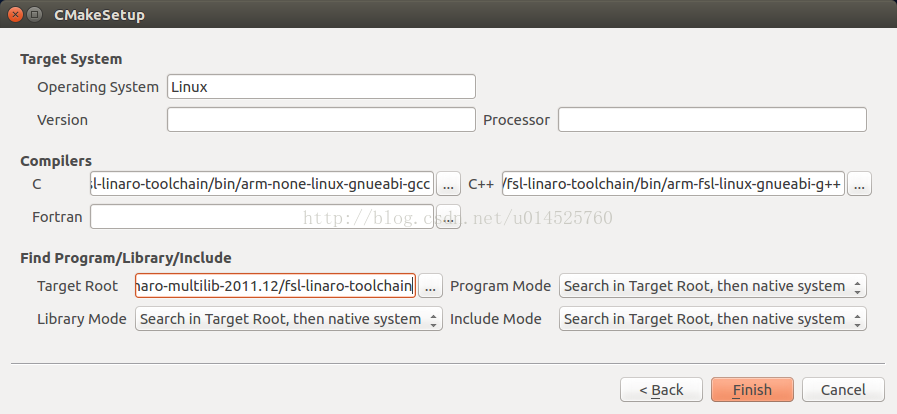Screen dimensions: 897x414
Task: Focus the C compiler path field
Action: [x=262, y=184]
